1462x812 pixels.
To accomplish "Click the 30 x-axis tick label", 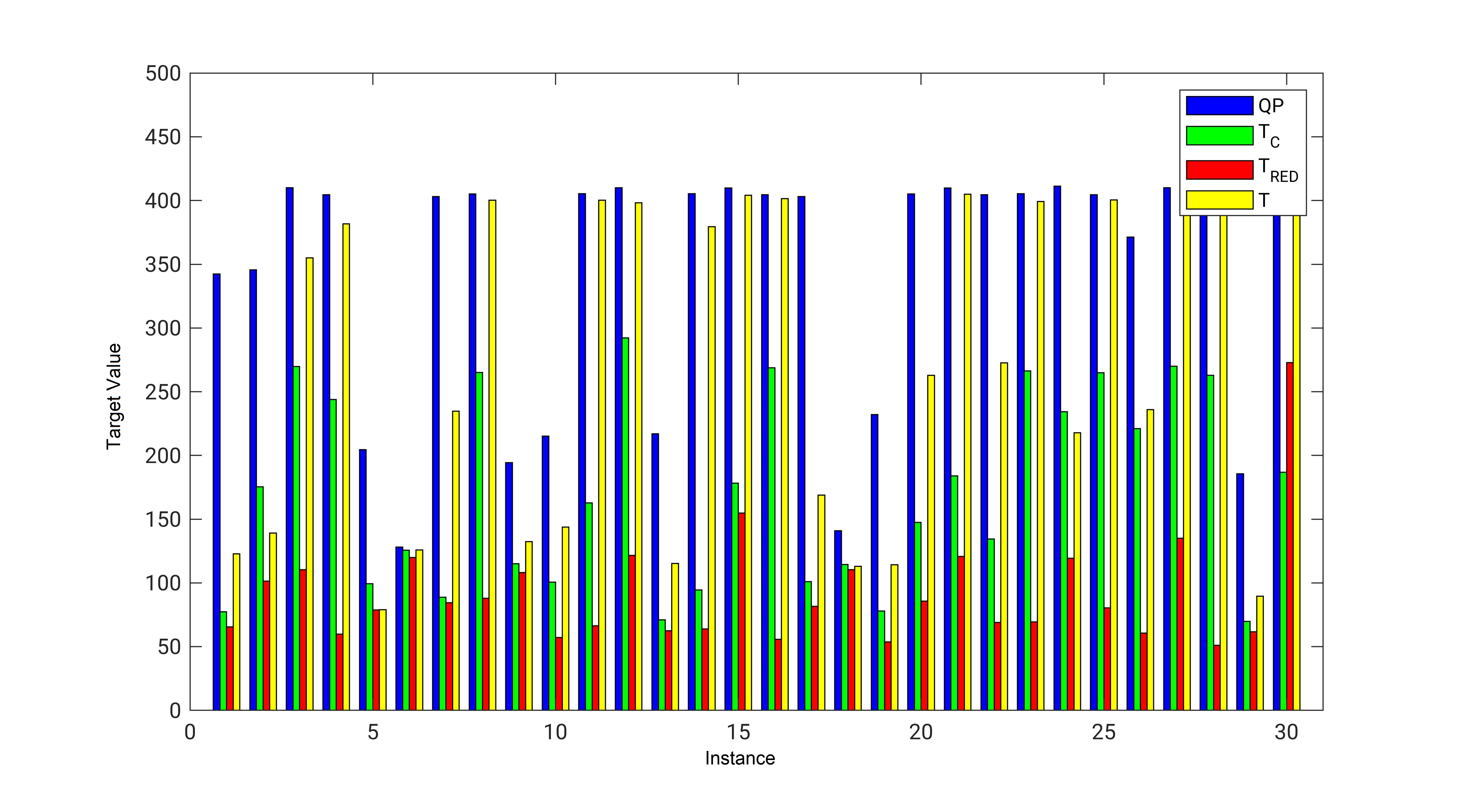I will [x=1286, y=732].
